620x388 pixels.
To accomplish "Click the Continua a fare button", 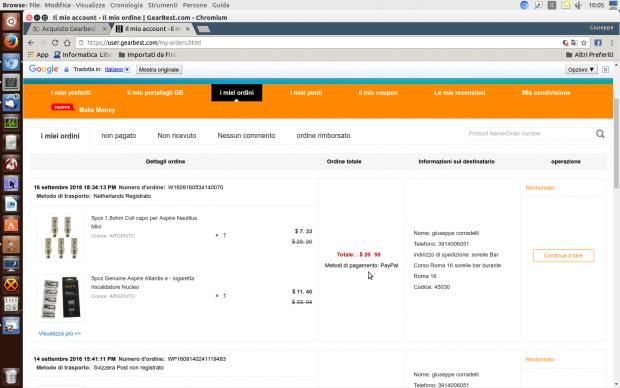I will [x=563, y=256].
